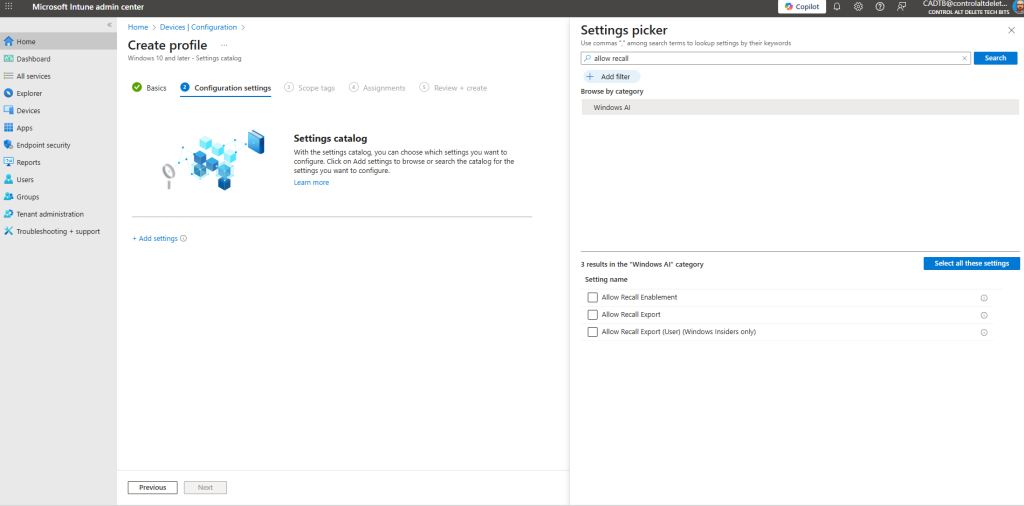The width and height of the screenshot is (1024, 506).
Task: Tick Allow Recall Export (User) checkbox
Action: (x=593, y=332)
